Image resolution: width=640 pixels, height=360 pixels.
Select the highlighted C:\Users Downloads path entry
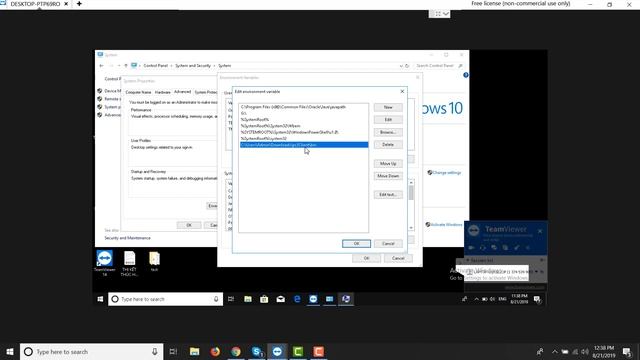[x=304, y=145]
